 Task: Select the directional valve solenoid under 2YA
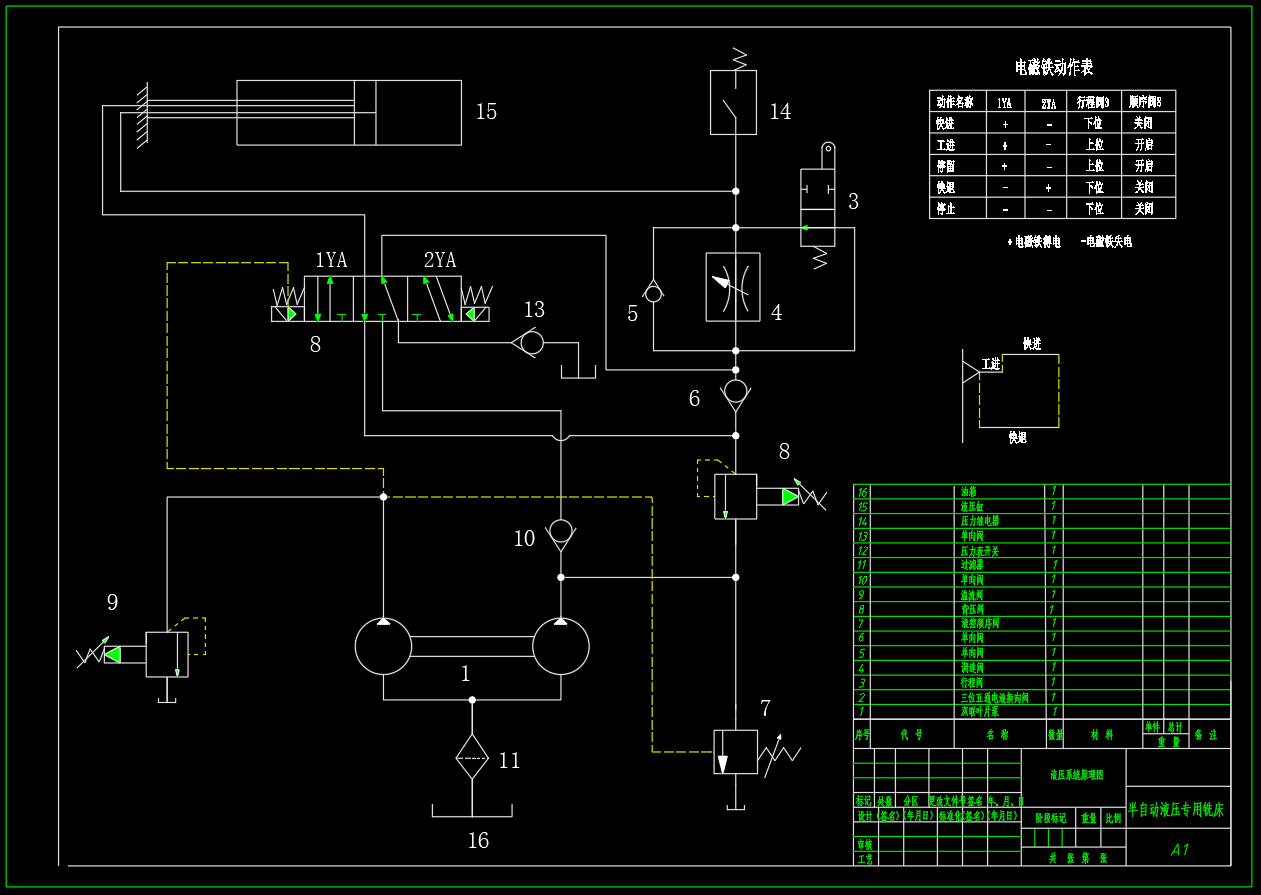pos(474,314)
